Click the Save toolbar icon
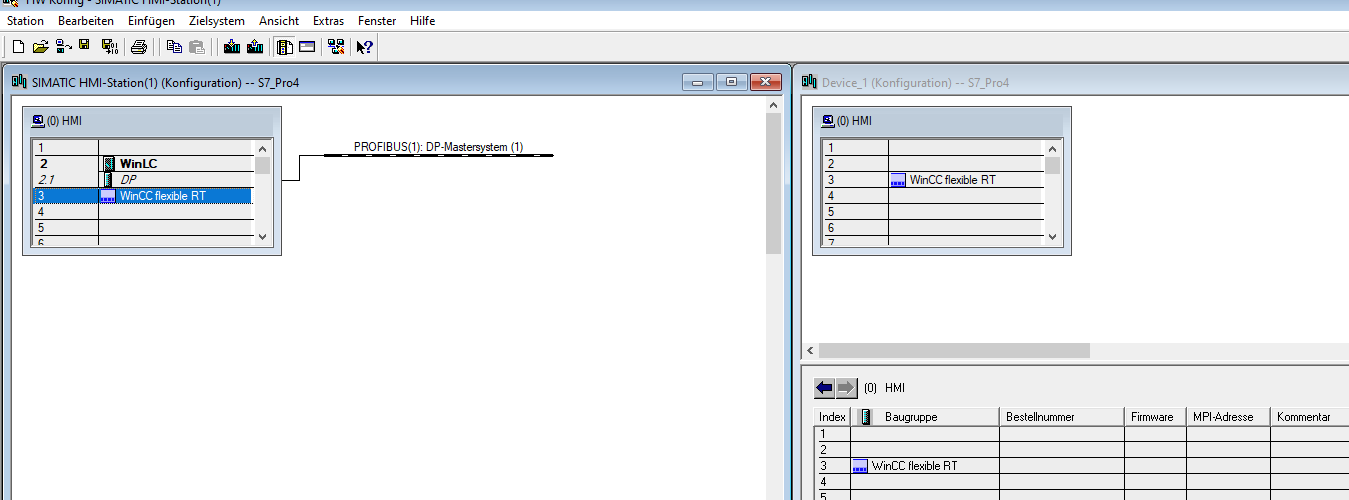1349x500 pixels. (85, 46)
